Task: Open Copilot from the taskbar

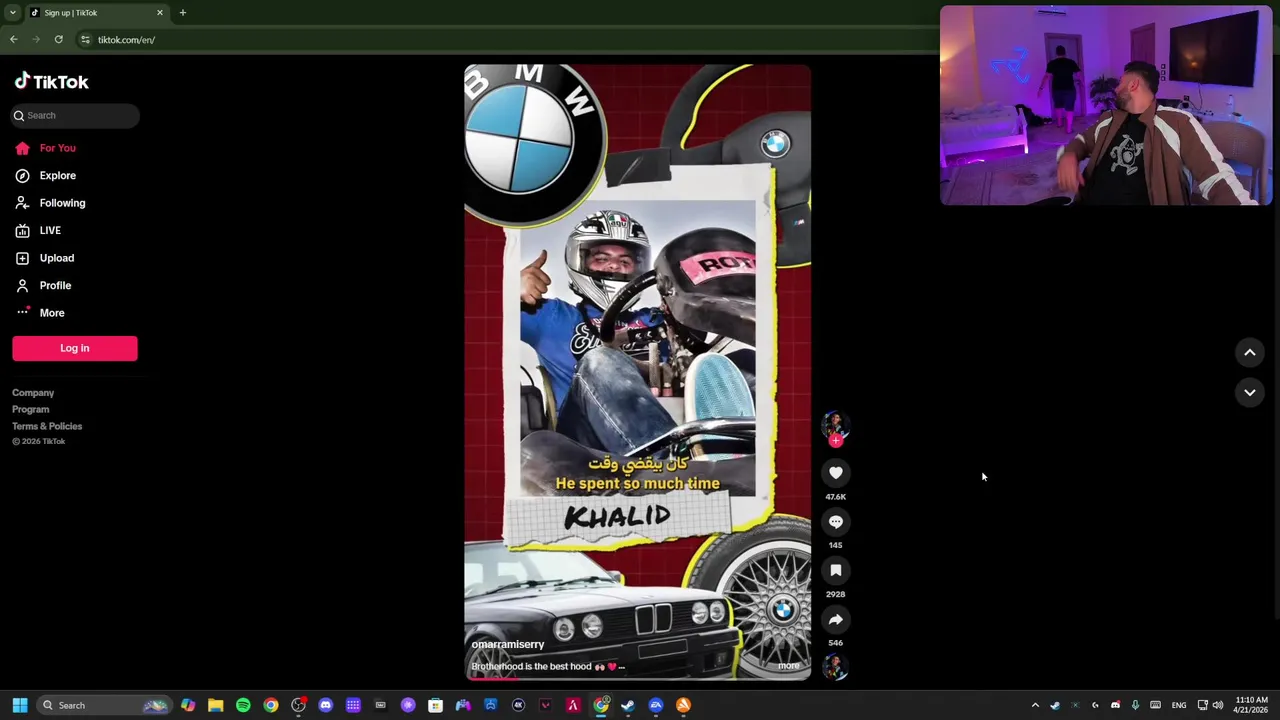Action: click(x=188, y=706)
